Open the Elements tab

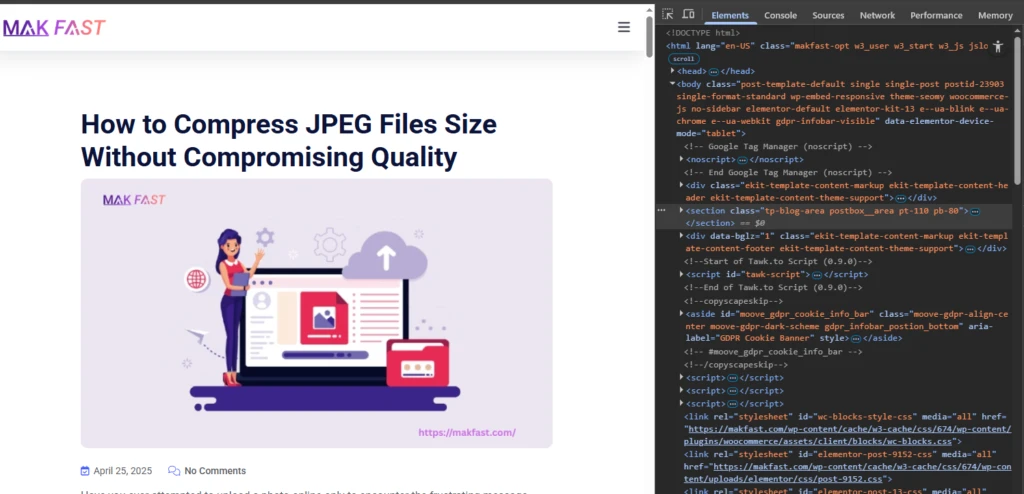(x=730, y=15)
